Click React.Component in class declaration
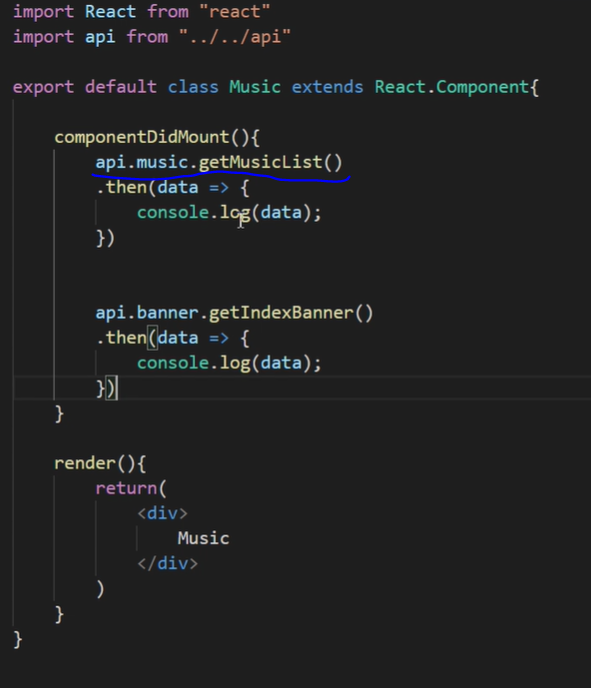Screen dimensions: 591x688 point(452,87)
